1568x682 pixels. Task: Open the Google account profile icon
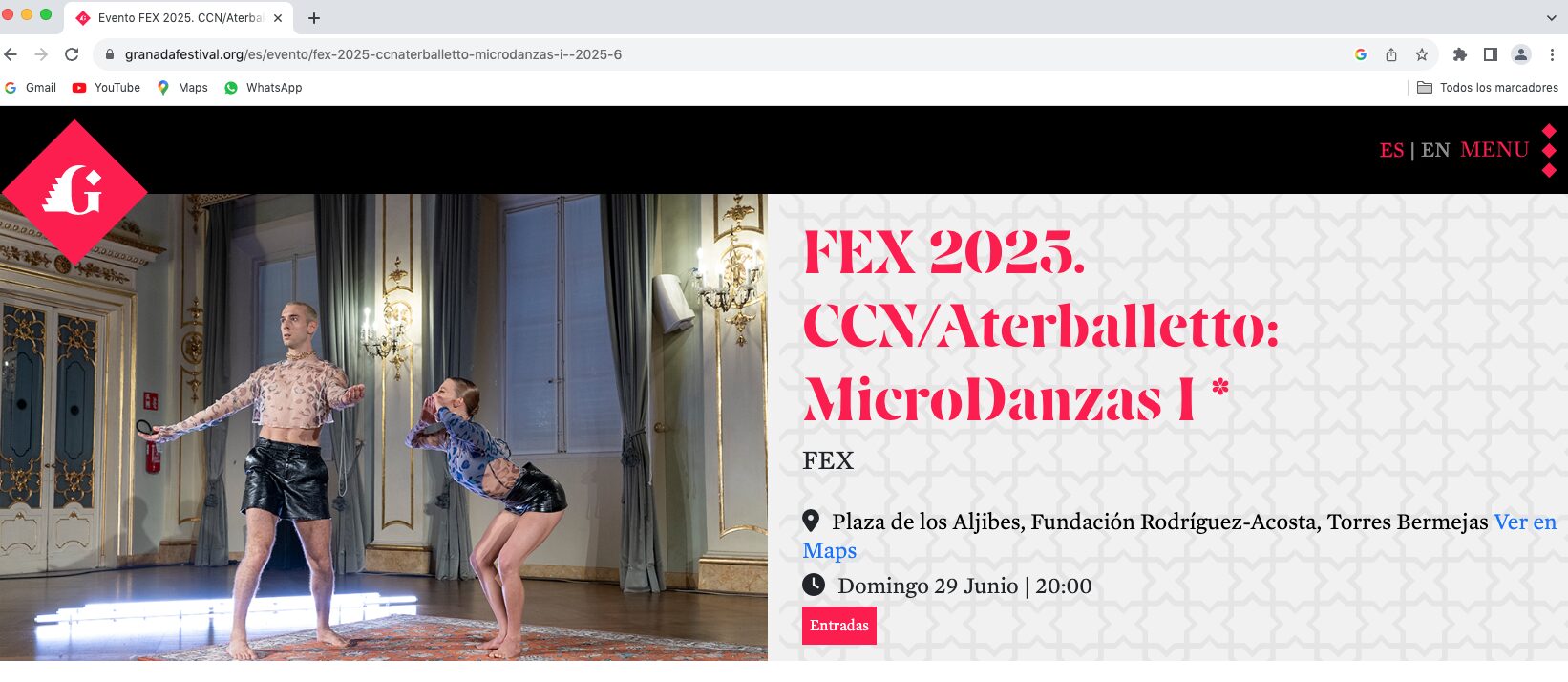coord(1521,54)
